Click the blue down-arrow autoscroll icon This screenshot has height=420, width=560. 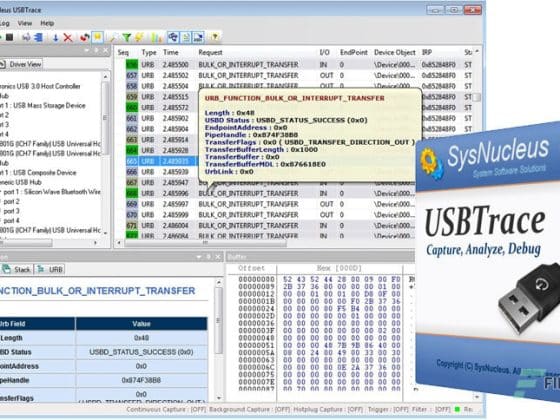click(x=55, y=38)
